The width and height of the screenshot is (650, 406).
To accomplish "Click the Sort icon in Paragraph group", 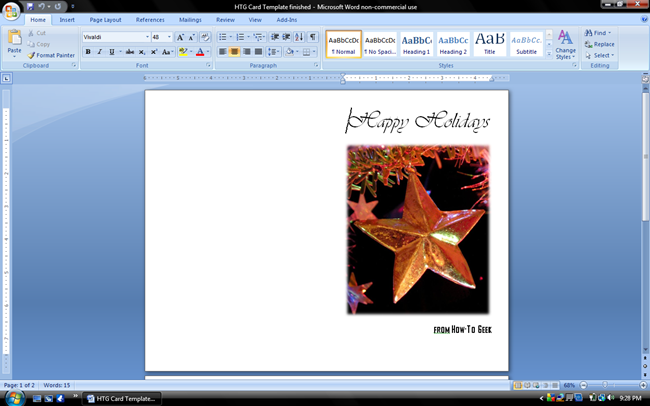I will 299,37.
